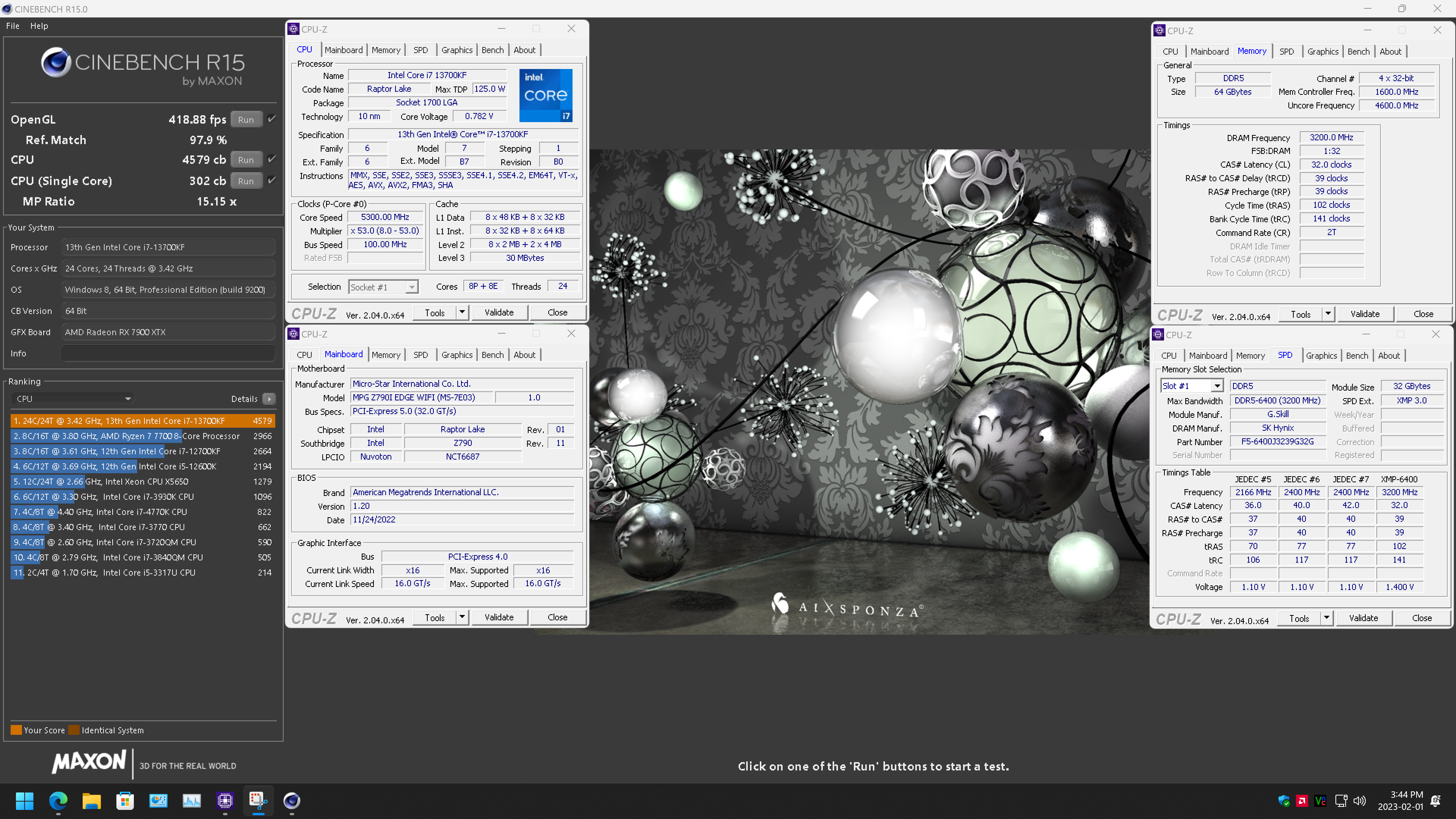Expand Tools dropdown arrow in Memory window

[x=1328, y=314]
